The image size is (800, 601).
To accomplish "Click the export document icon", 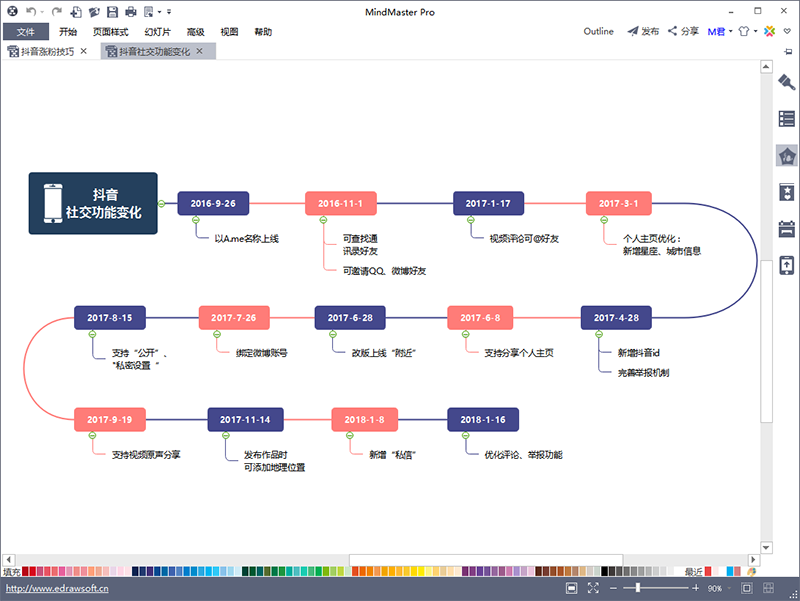I will click(x=149, y=11).
